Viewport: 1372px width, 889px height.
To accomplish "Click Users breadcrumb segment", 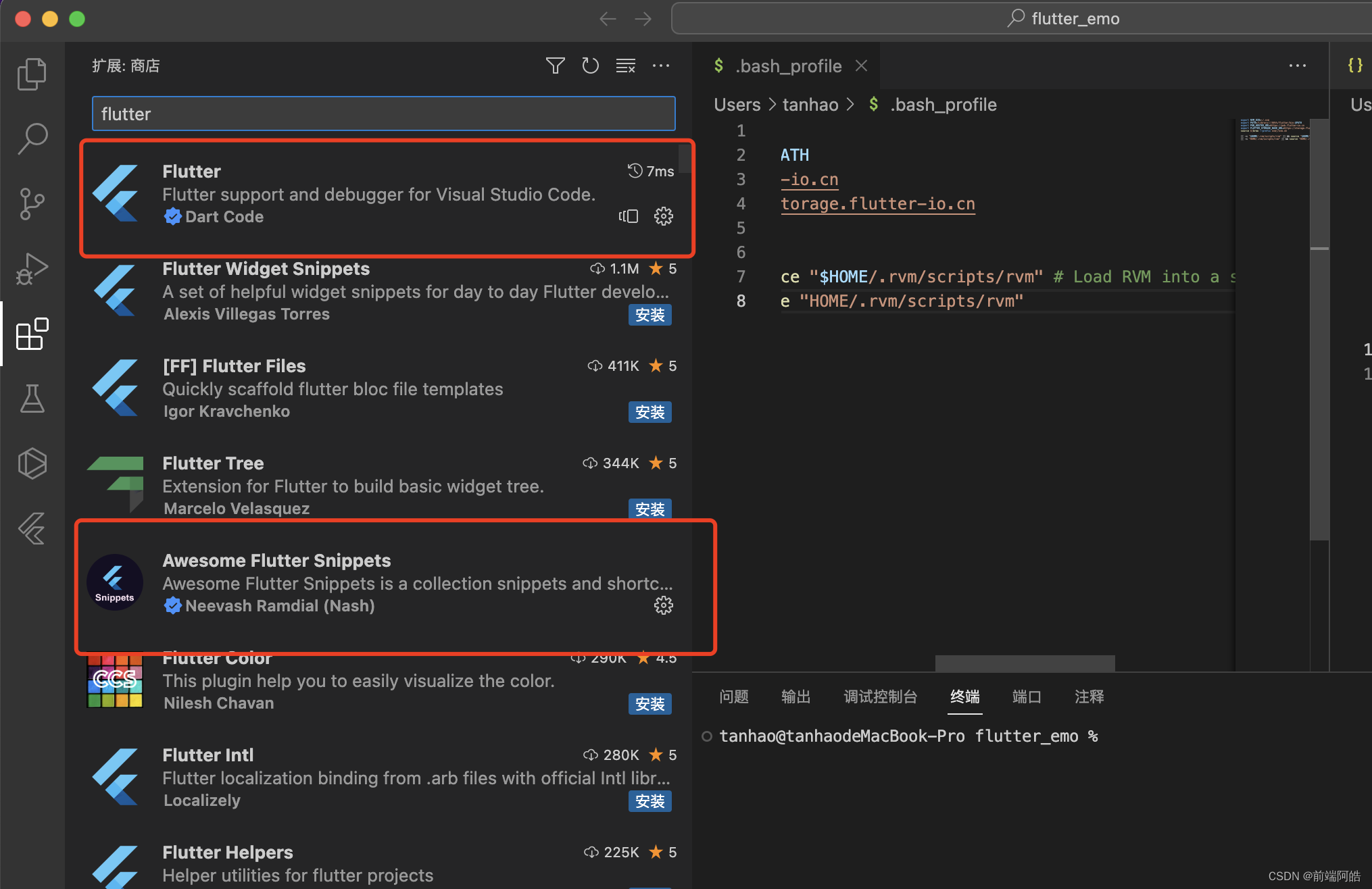I will click(x=737, y=105).
